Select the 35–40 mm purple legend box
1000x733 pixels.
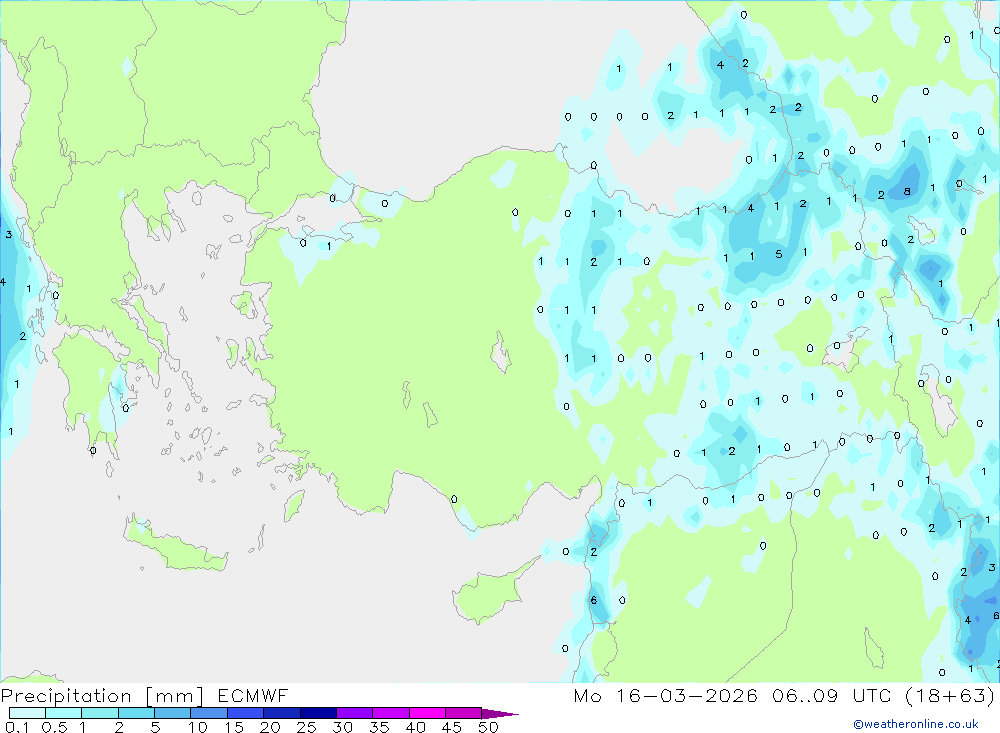[391, 713]
